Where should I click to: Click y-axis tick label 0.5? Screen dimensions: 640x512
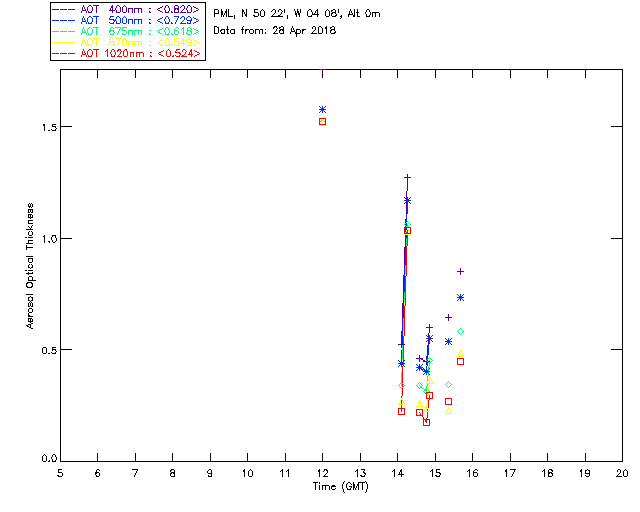click(49, 350)
